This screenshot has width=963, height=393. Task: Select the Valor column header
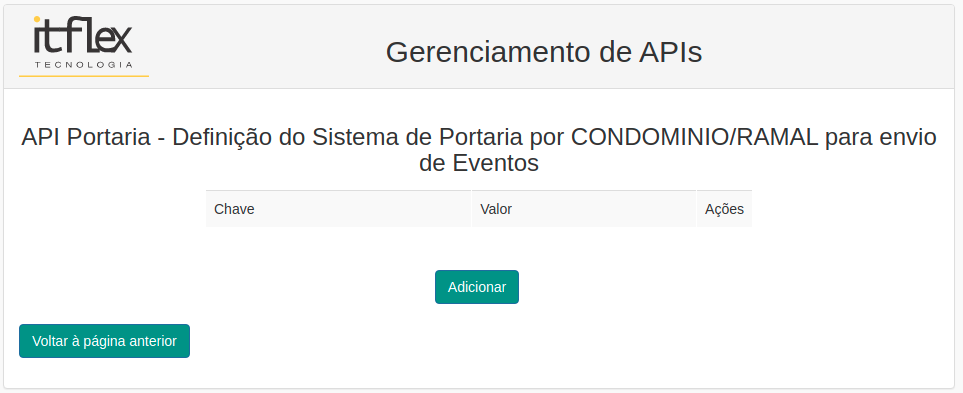click(x=583, y=209)
